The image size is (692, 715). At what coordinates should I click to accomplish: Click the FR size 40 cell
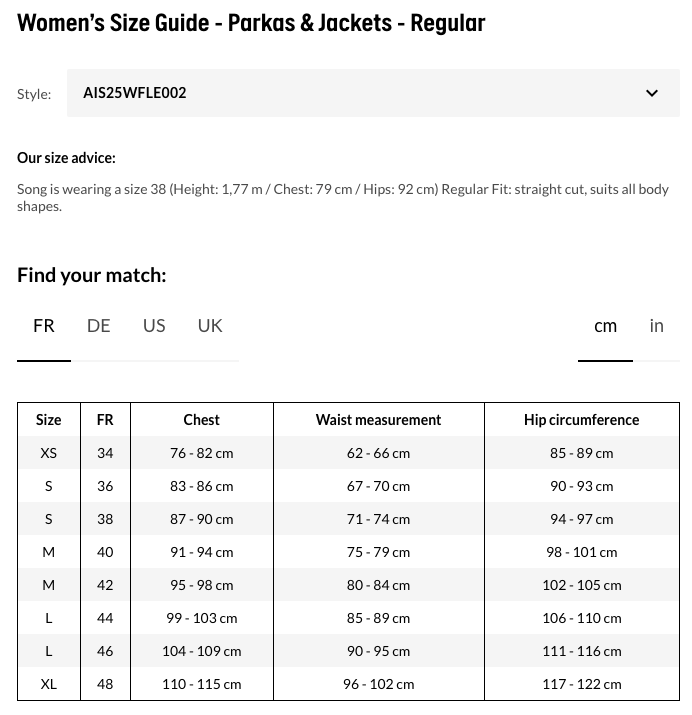tap(105, 552)
